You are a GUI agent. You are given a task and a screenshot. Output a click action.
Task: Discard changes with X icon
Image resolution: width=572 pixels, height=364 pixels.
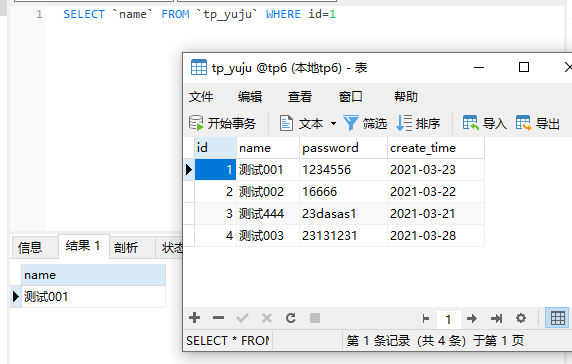(267, 318)
